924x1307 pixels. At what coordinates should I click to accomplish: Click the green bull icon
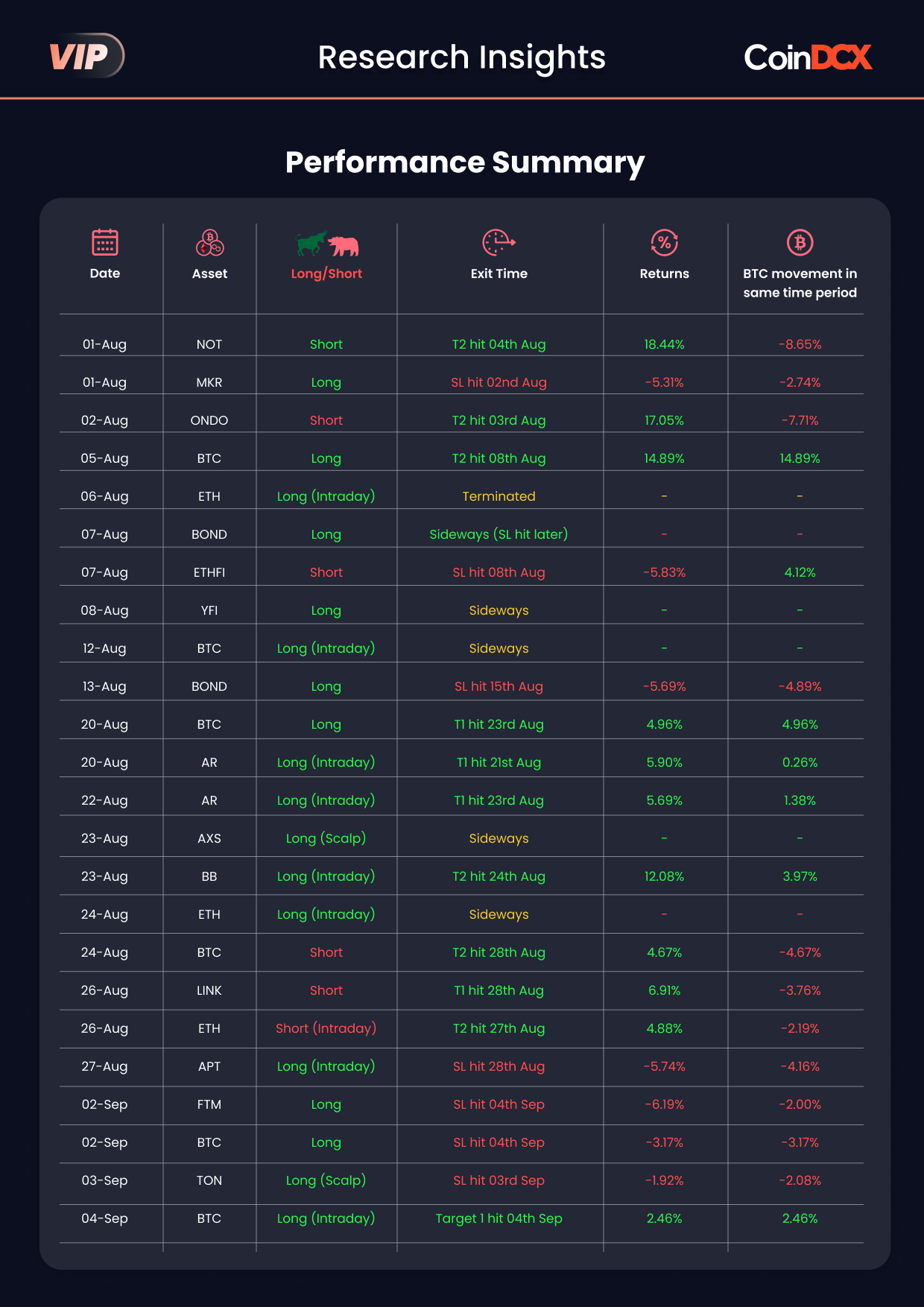coord(311,243)
